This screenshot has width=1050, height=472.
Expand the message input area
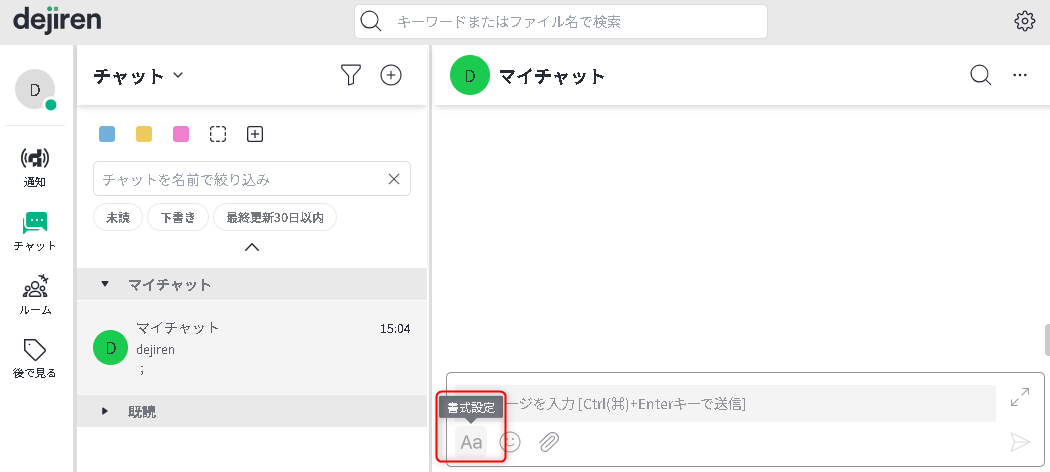[1019, 397]
